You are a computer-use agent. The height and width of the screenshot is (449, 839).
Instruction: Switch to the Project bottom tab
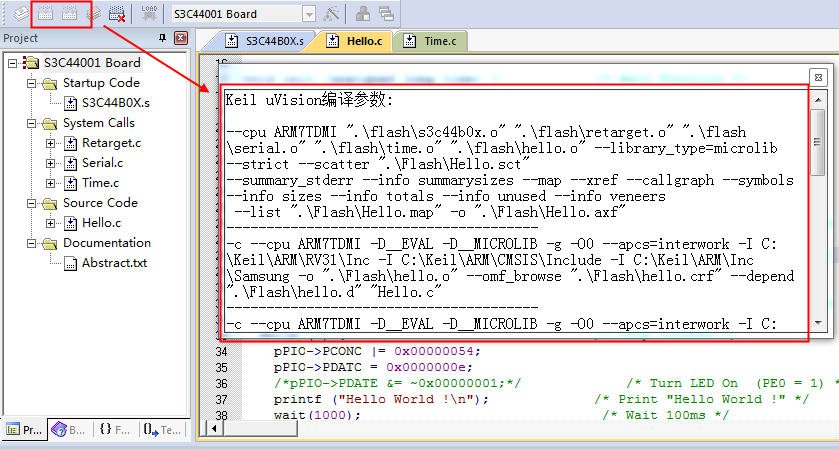click(24, 430)
